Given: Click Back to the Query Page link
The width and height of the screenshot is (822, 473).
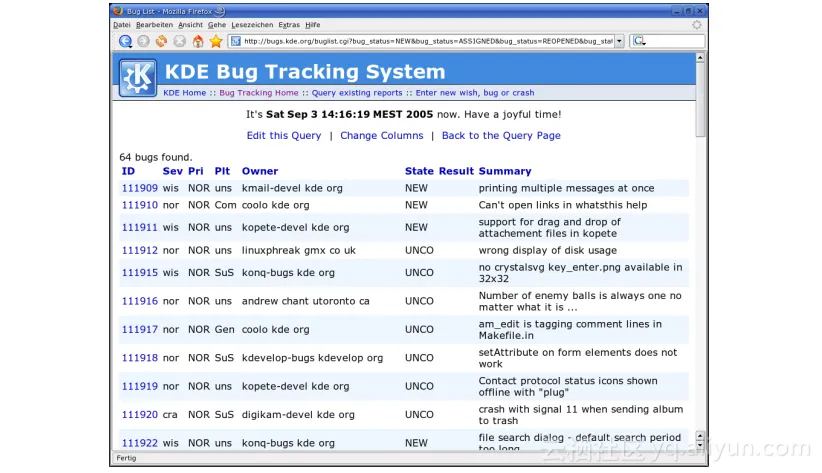Looking at the screenshot, I should [x=501, y=135].
